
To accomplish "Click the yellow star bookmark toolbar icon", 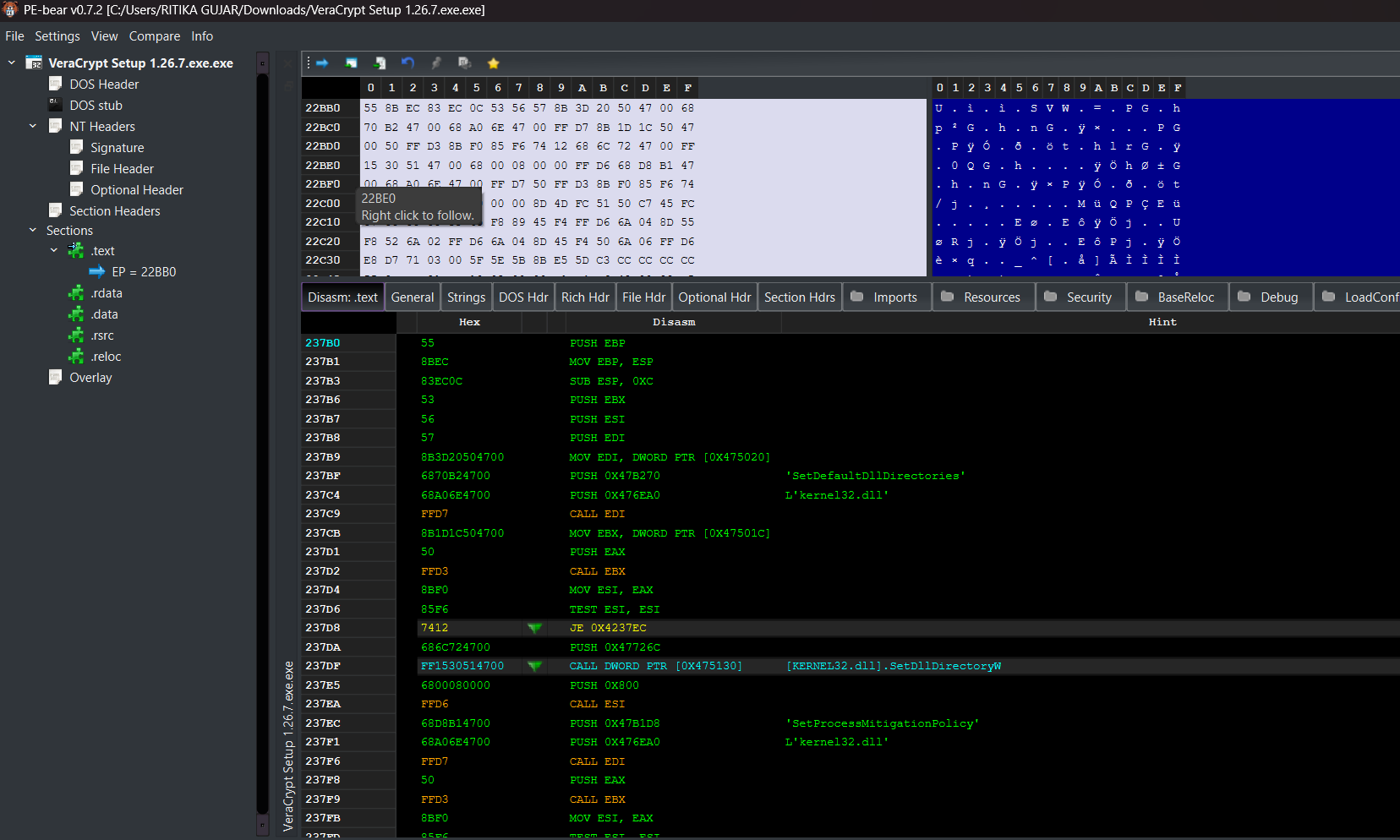I will (x=494, y=63).
